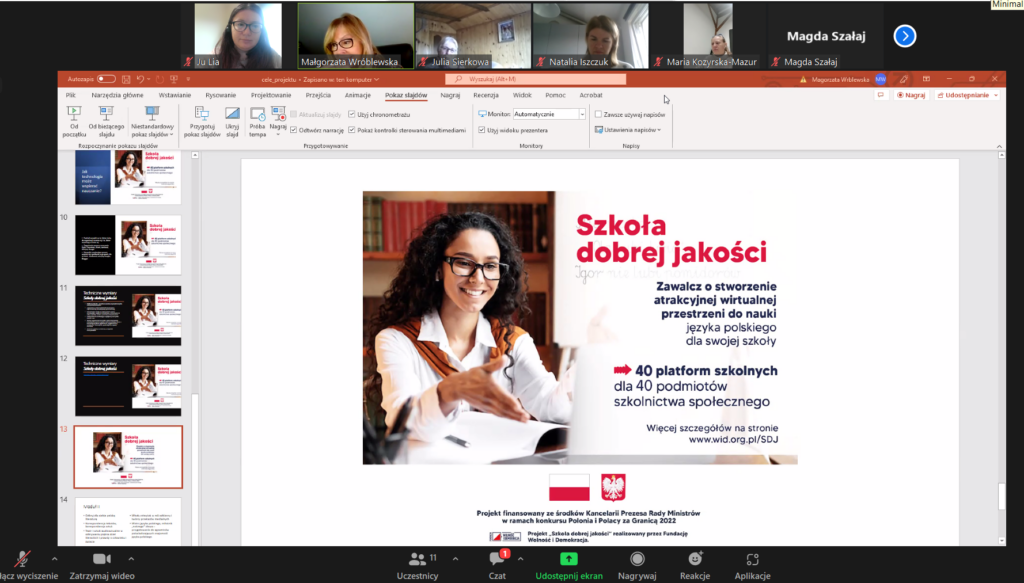Start slideshow with Od początku icon
Image resolution: width=1024 pixels, height=583 pixels.
tap(73, 113)
